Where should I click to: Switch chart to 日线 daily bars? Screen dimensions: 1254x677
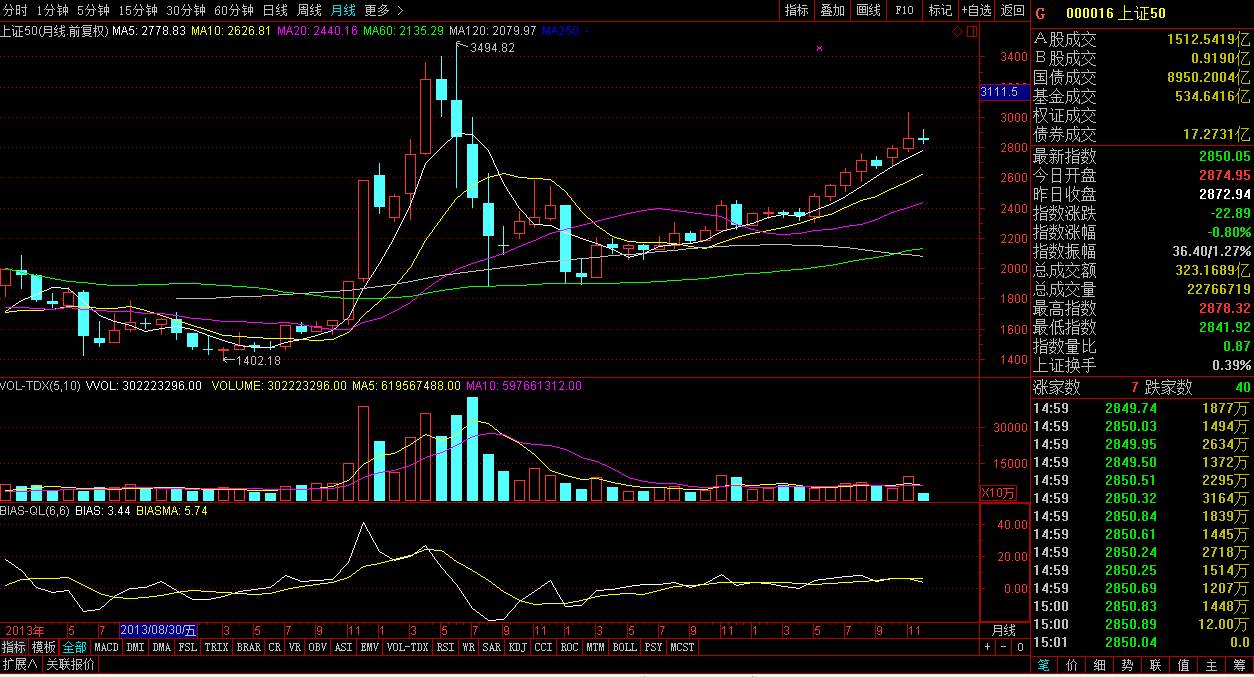[274, 10]
